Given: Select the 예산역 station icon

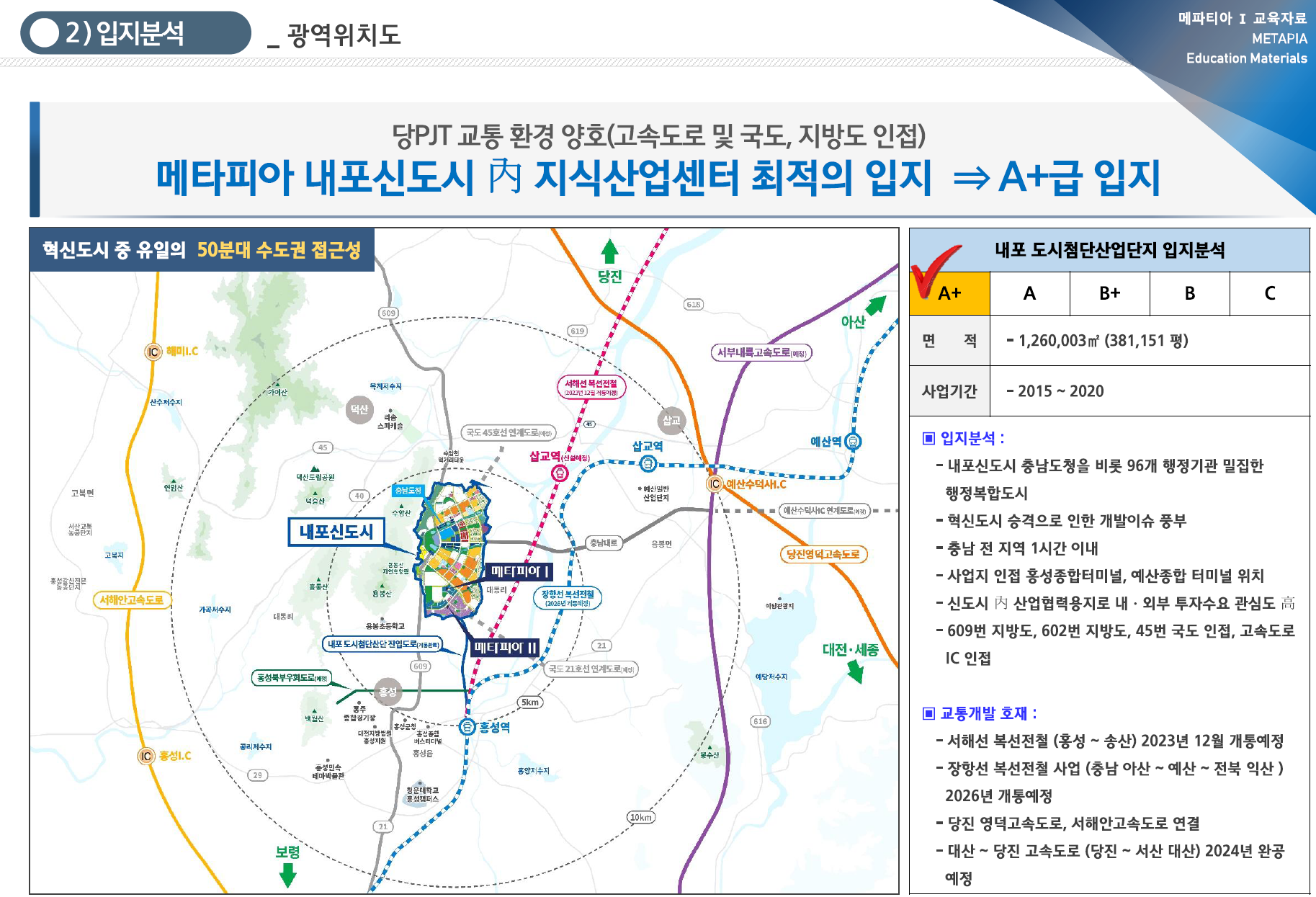Looking at the screenshot, I should pyautogui.click(x=853, y=442).
